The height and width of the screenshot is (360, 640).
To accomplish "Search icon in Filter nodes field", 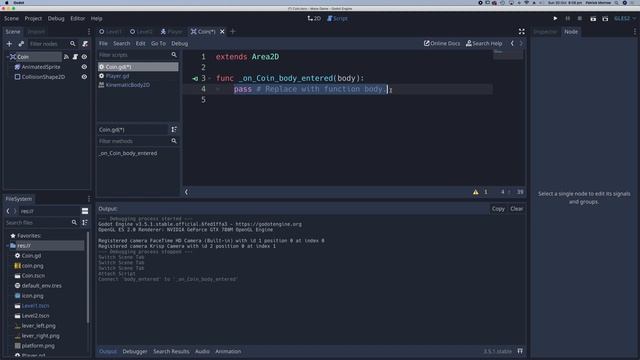I will [x=73, y=44].
